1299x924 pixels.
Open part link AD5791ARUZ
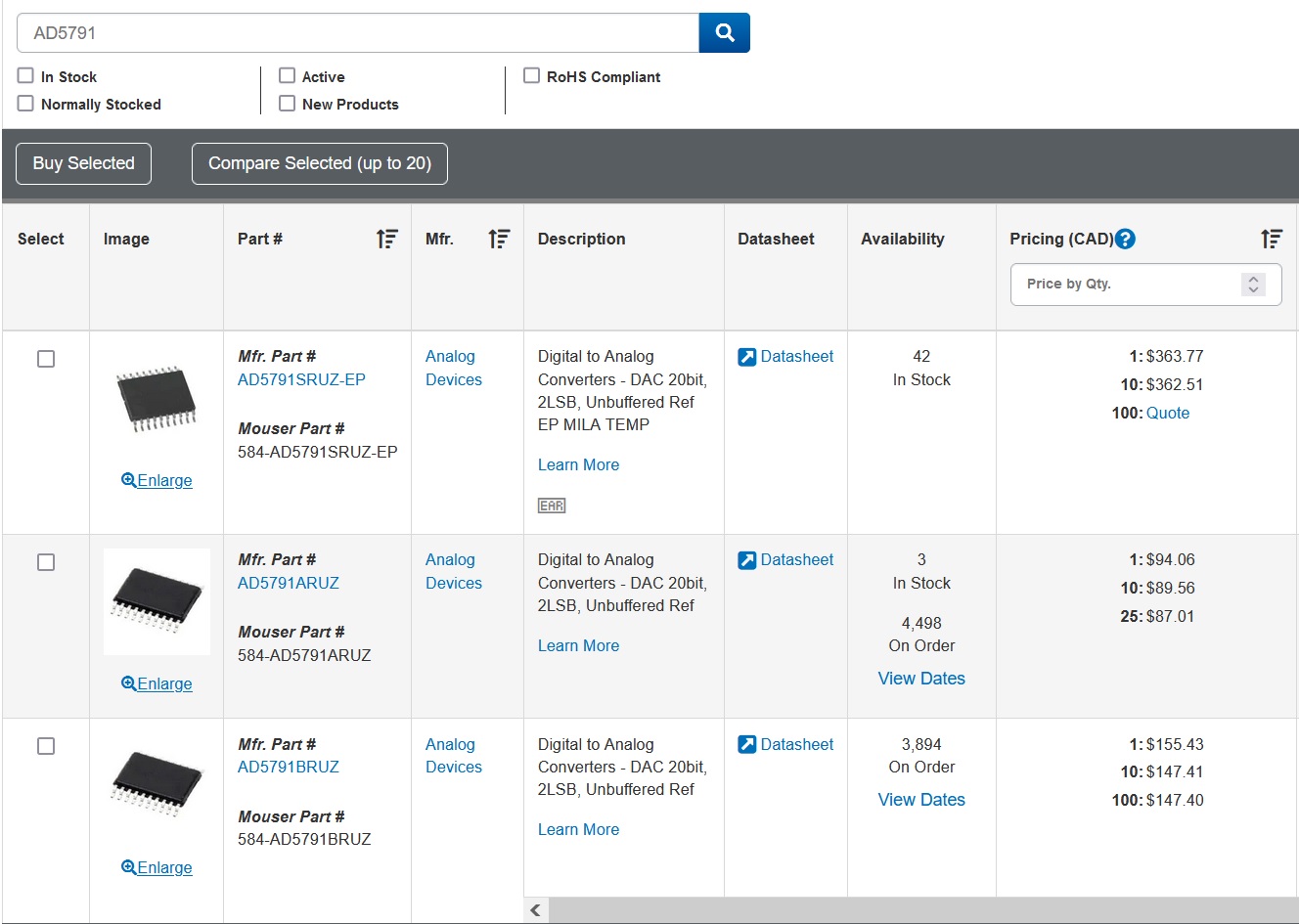(289, 583)
